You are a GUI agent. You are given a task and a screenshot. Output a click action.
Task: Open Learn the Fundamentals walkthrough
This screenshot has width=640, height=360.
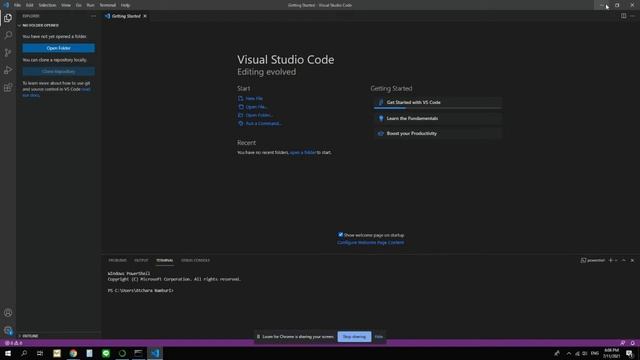438,118
